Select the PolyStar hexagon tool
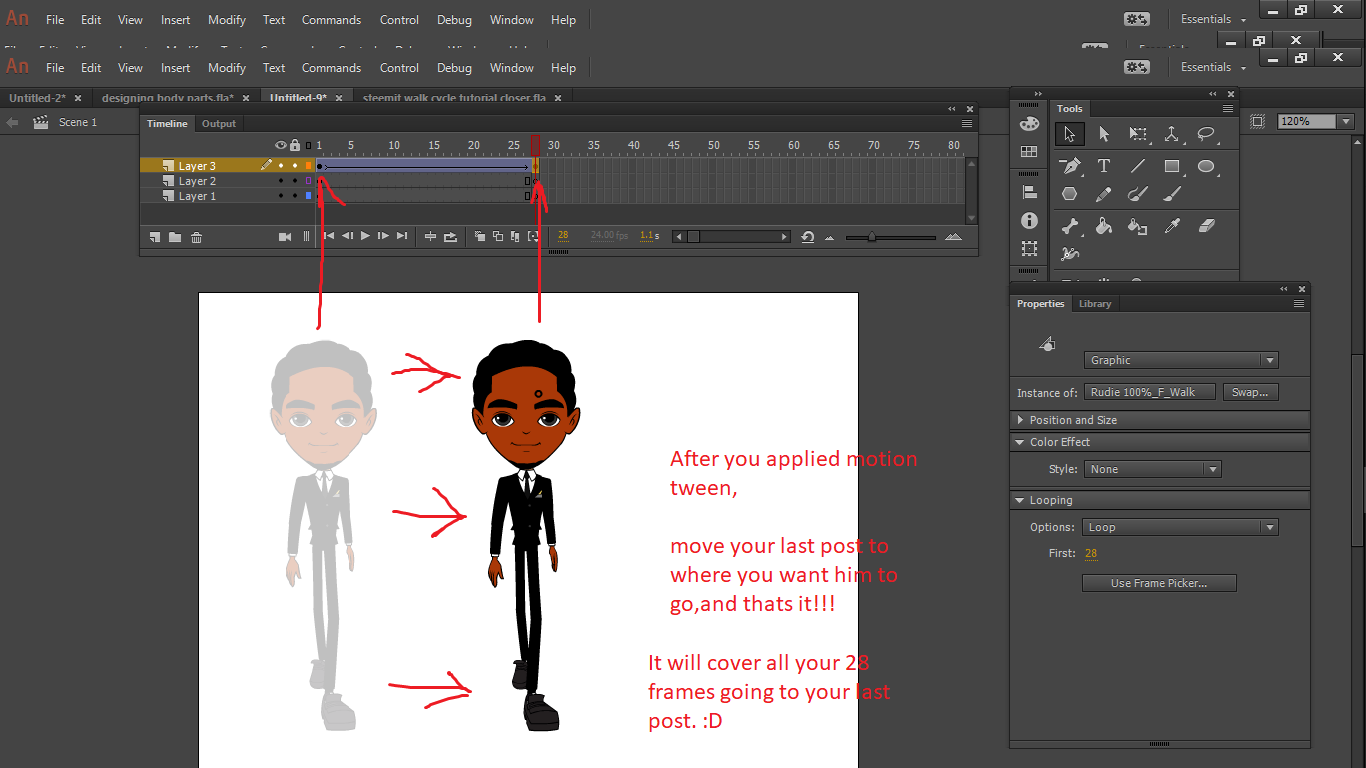The height and width of the screenshot is (768, 1366). (1070, 194)
